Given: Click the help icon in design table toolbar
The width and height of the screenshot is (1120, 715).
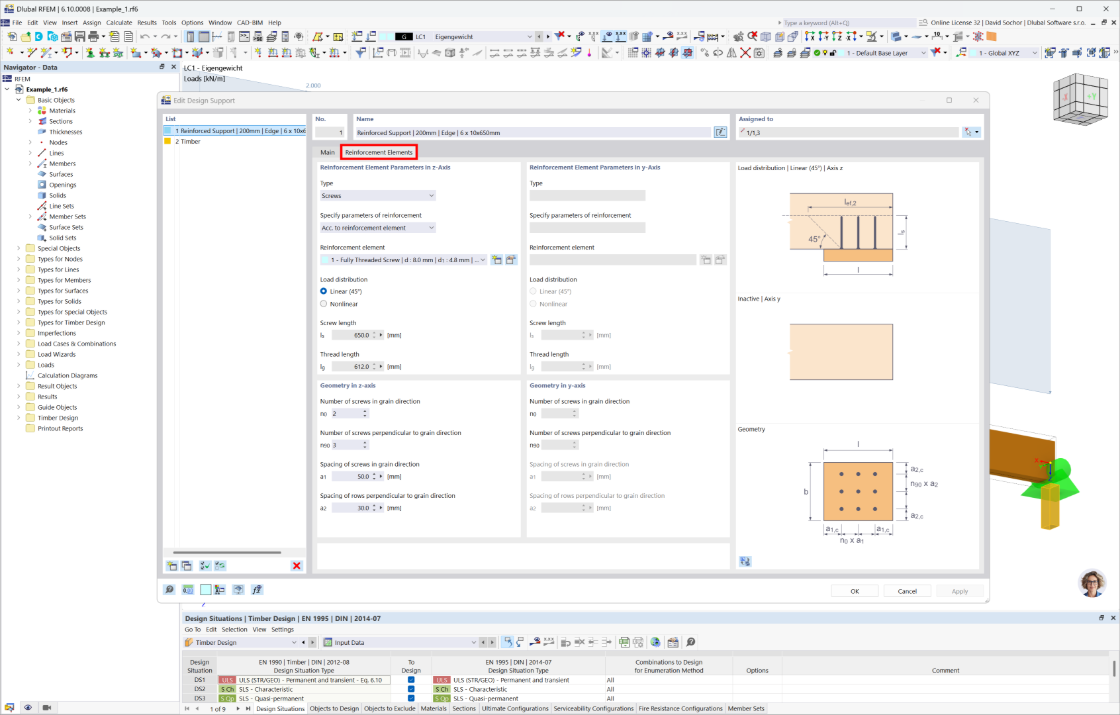Looking at the screenshot, I should pyautogui.click(x=691, y=642).
